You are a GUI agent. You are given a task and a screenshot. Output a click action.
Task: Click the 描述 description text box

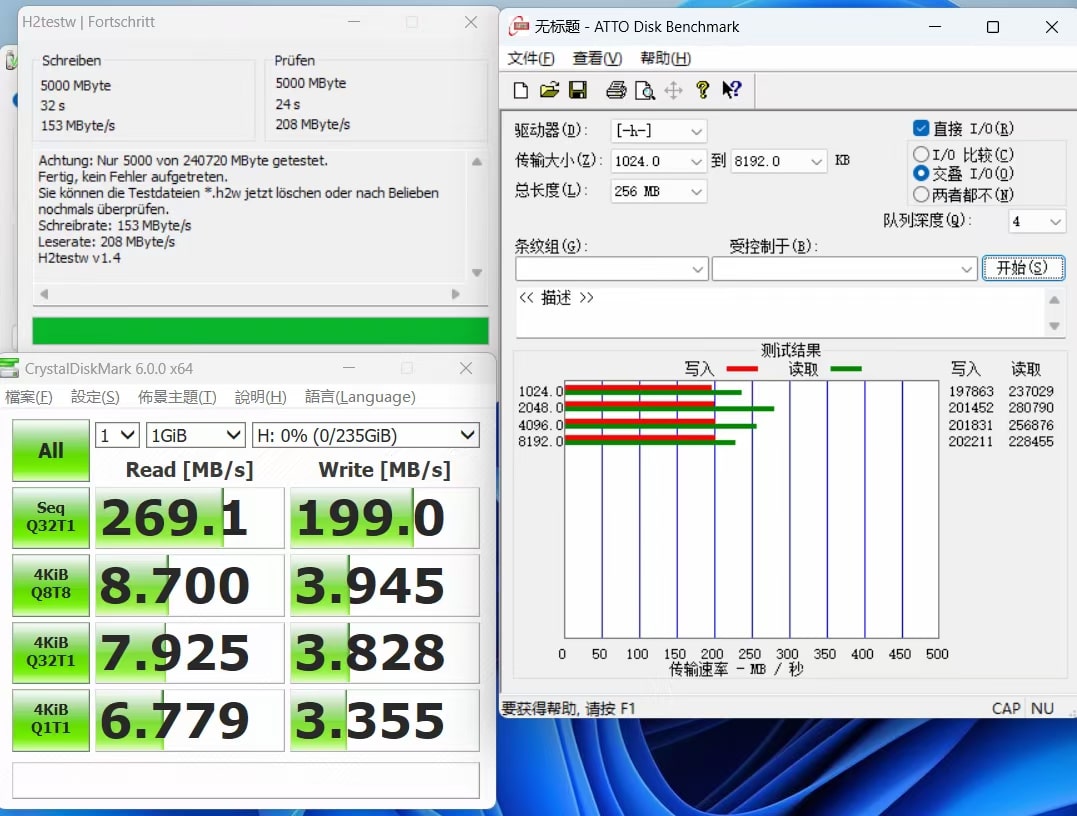[x=780, y=313]
